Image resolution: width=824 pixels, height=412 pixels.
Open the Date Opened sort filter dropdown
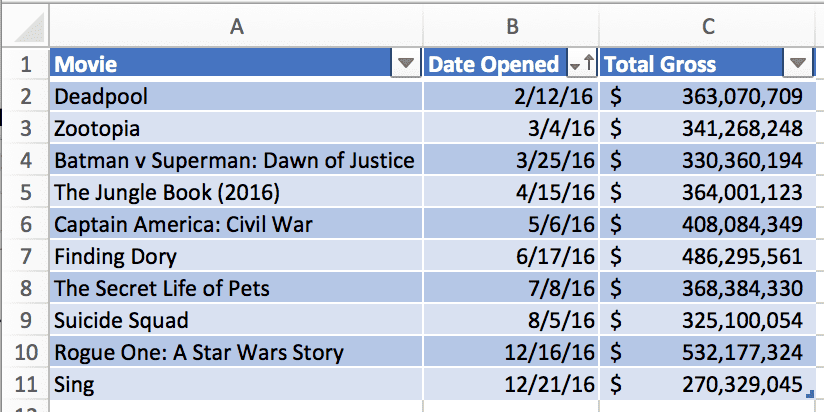(x=582, y=64)
